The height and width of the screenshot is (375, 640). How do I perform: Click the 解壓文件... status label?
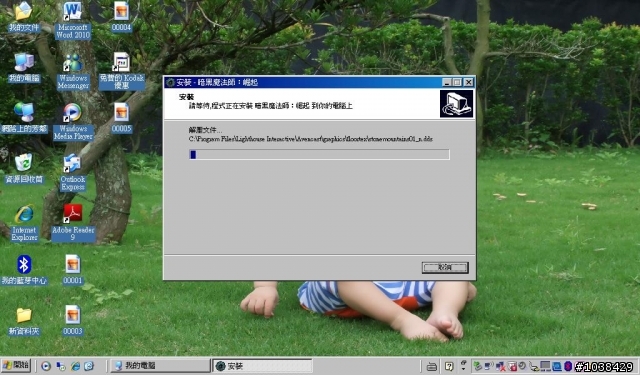(205, 130)
